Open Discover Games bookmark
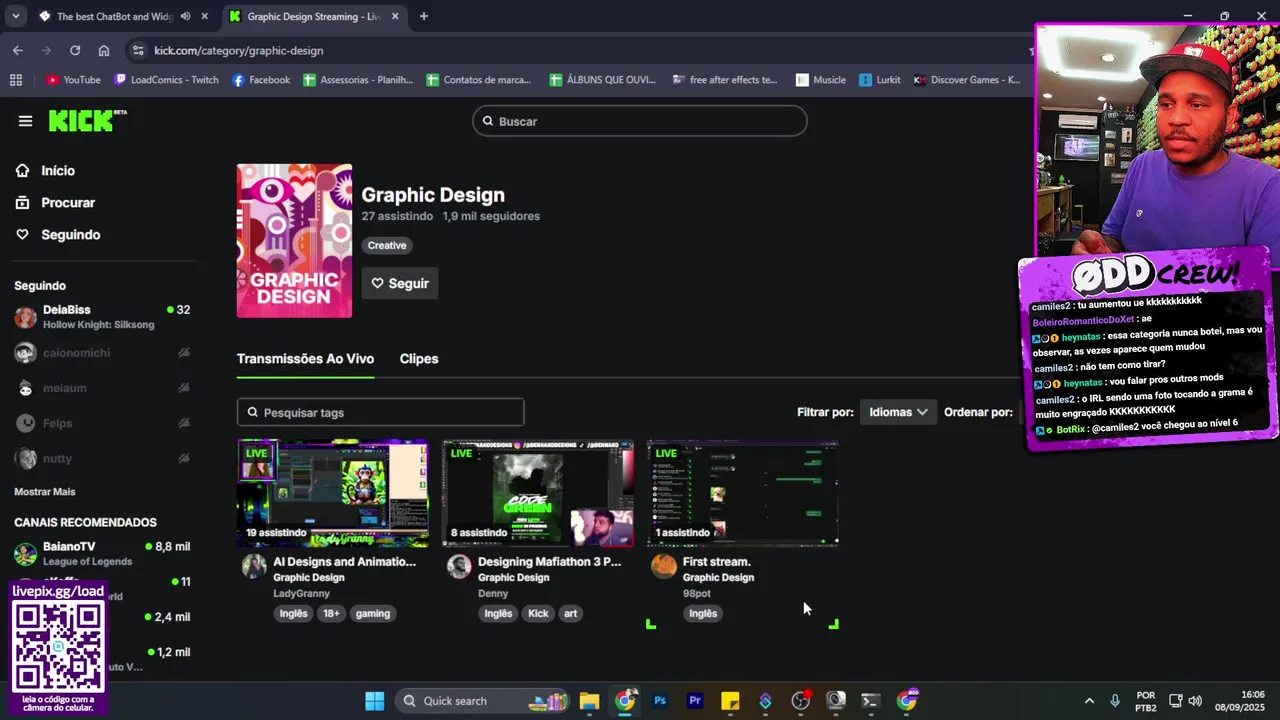Viewport: 1280px width, 720px height. 967,80
